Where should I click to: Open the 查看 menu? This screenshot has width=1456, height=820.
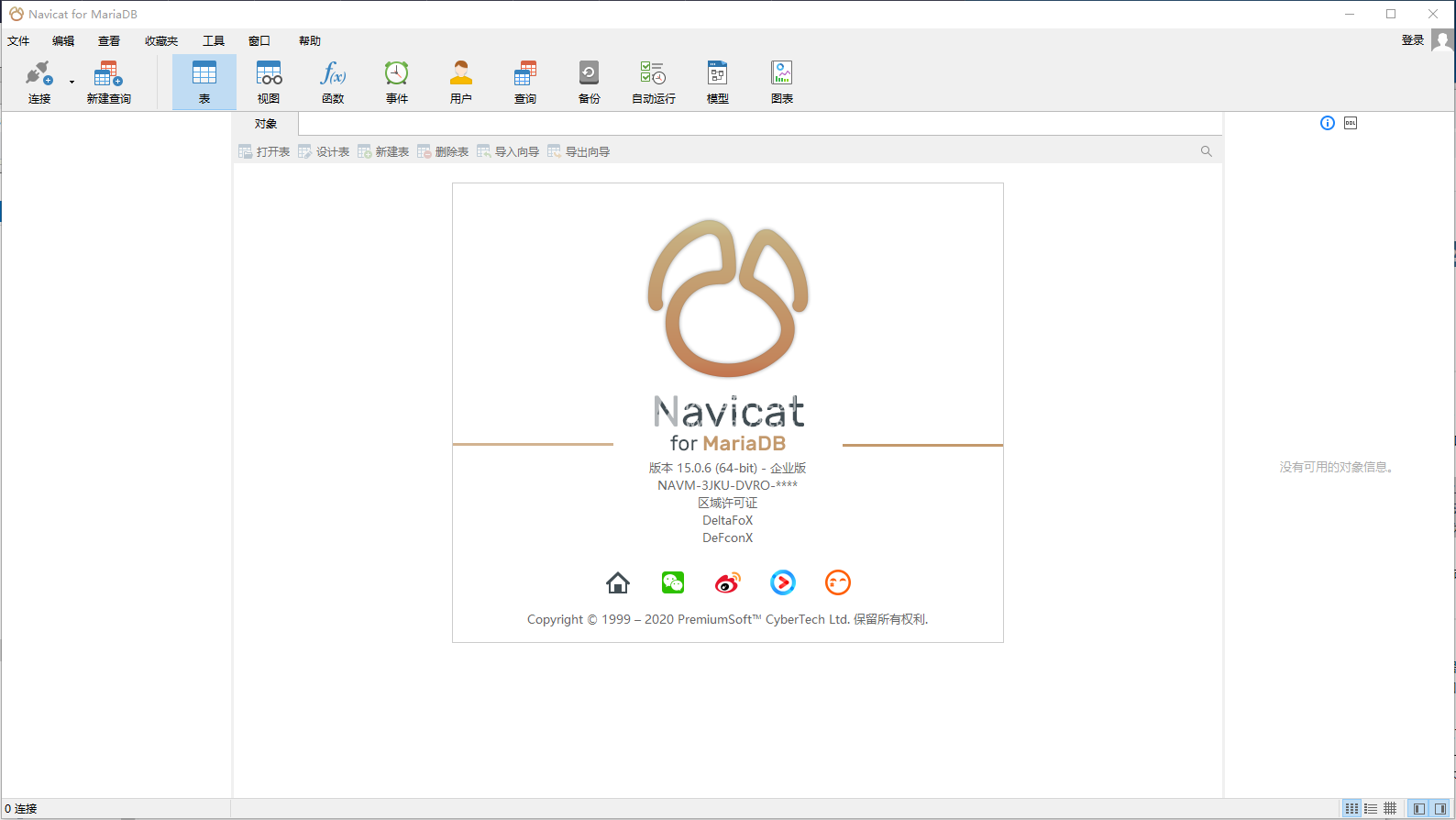(109, 40)
